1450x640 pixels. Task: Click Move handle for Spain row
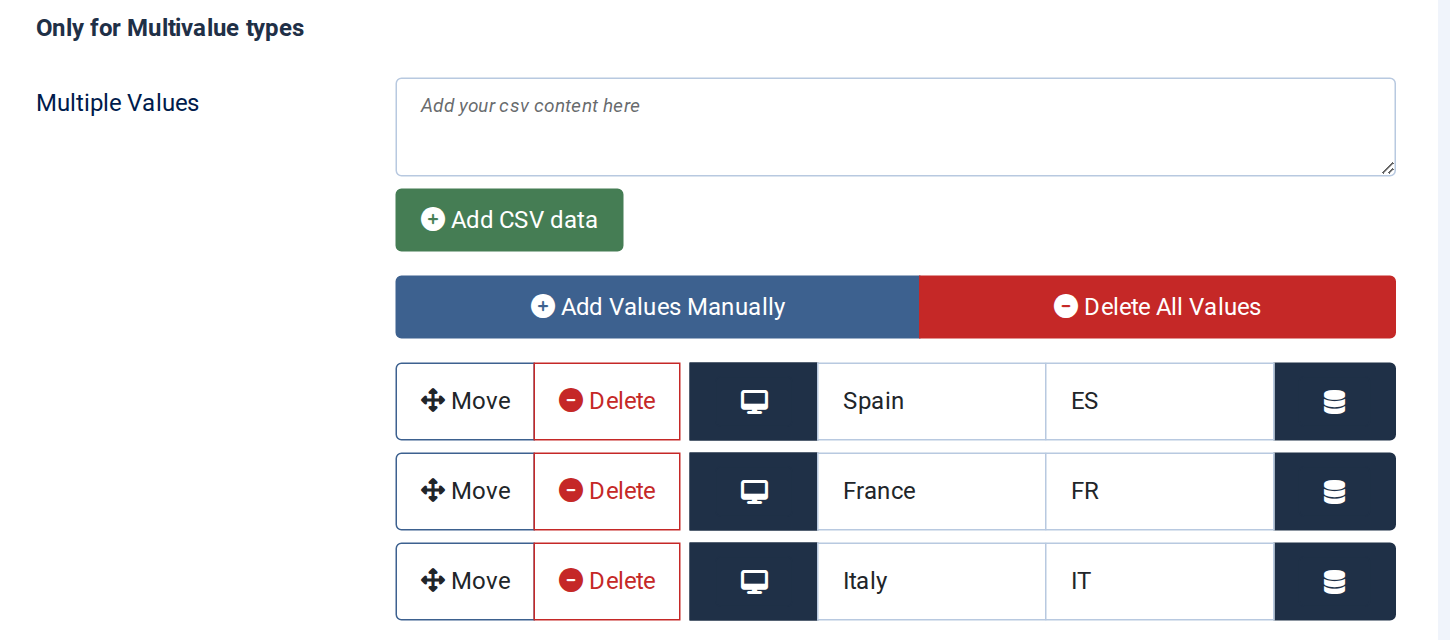pyautogui.click(x=465, y=401)
